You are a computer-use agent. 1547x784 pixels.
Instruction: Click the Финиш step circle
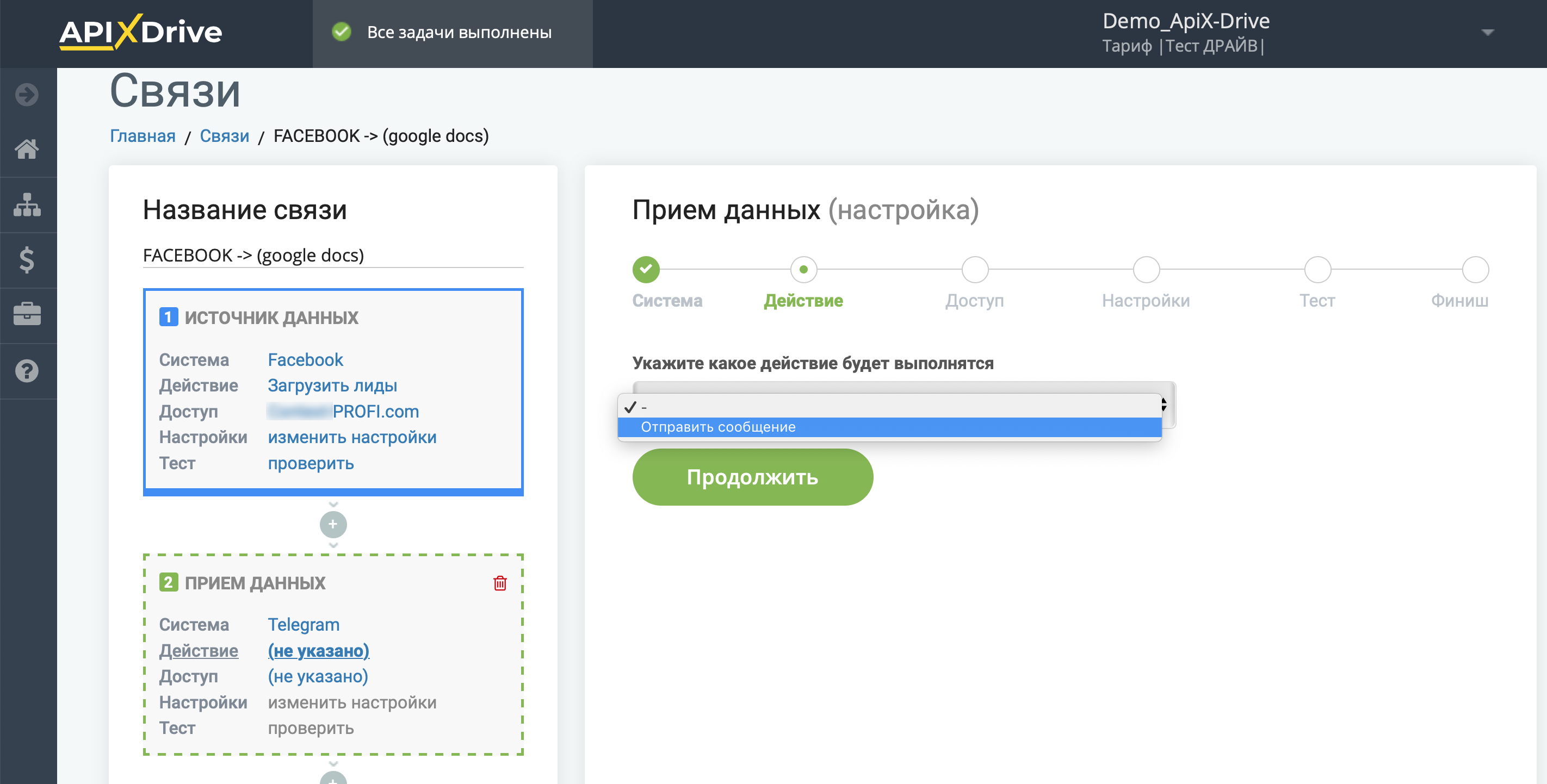pos(1475,270)
